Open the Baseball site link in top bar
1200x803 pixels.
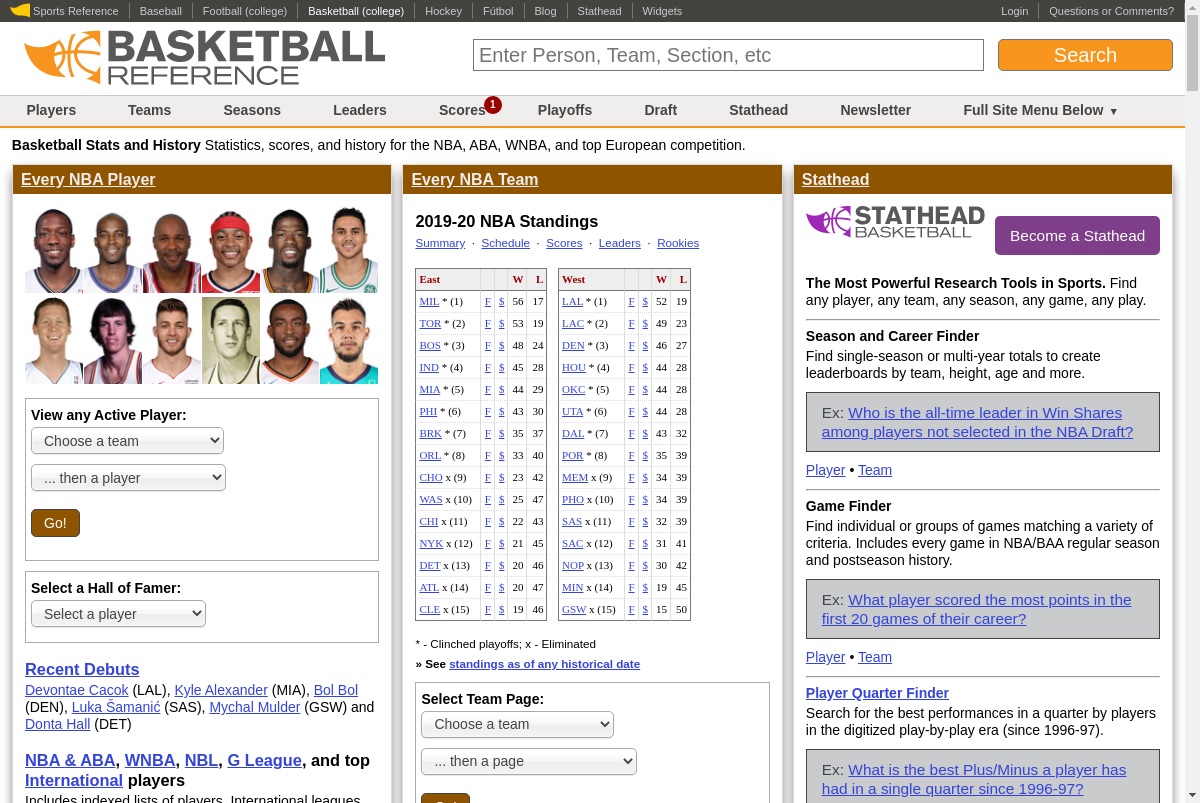click(160, 11)
